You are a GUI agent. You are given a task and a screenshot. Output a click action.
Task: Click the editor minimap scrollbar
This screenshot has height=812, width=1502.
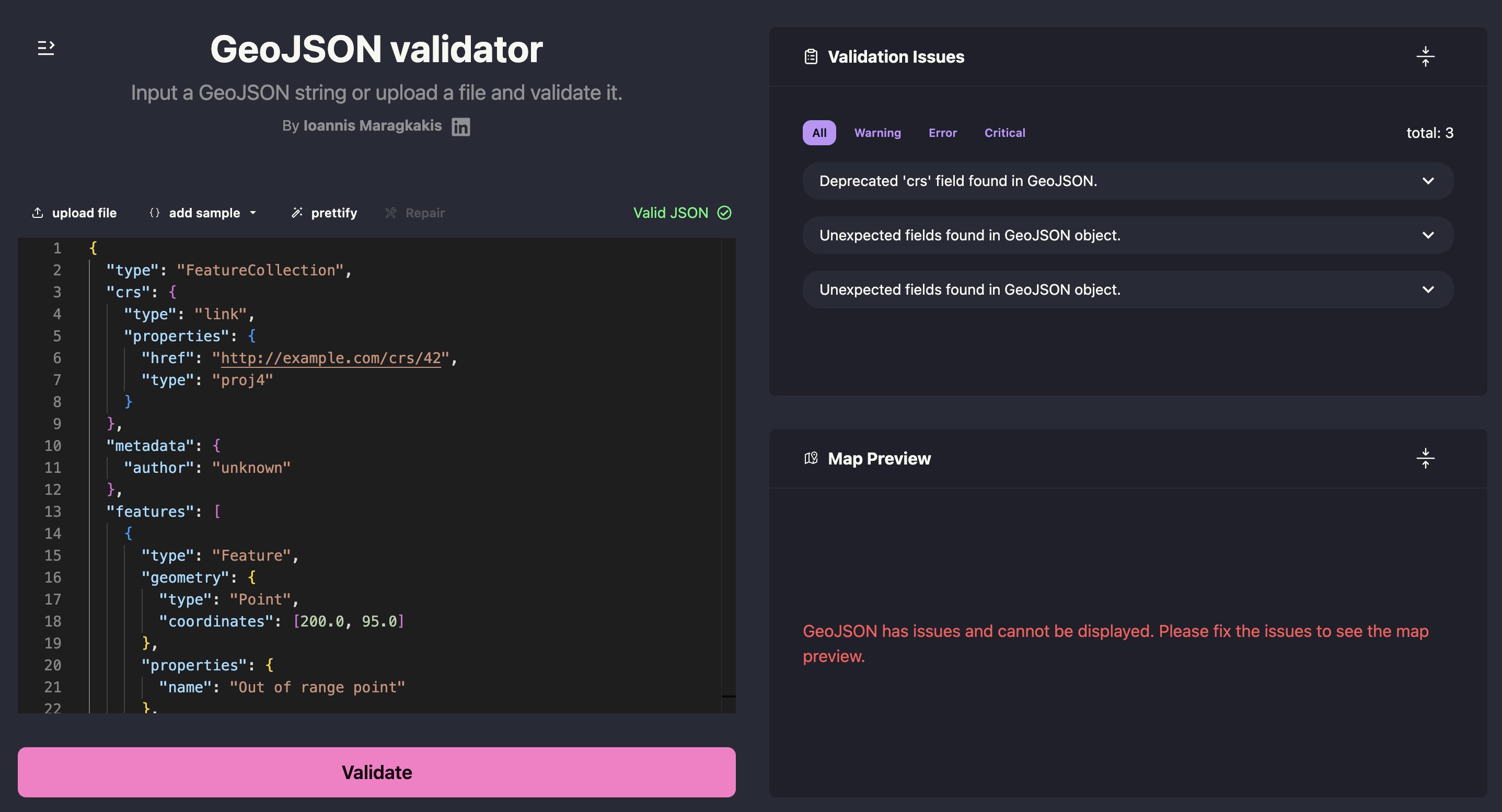pos(728,475)
